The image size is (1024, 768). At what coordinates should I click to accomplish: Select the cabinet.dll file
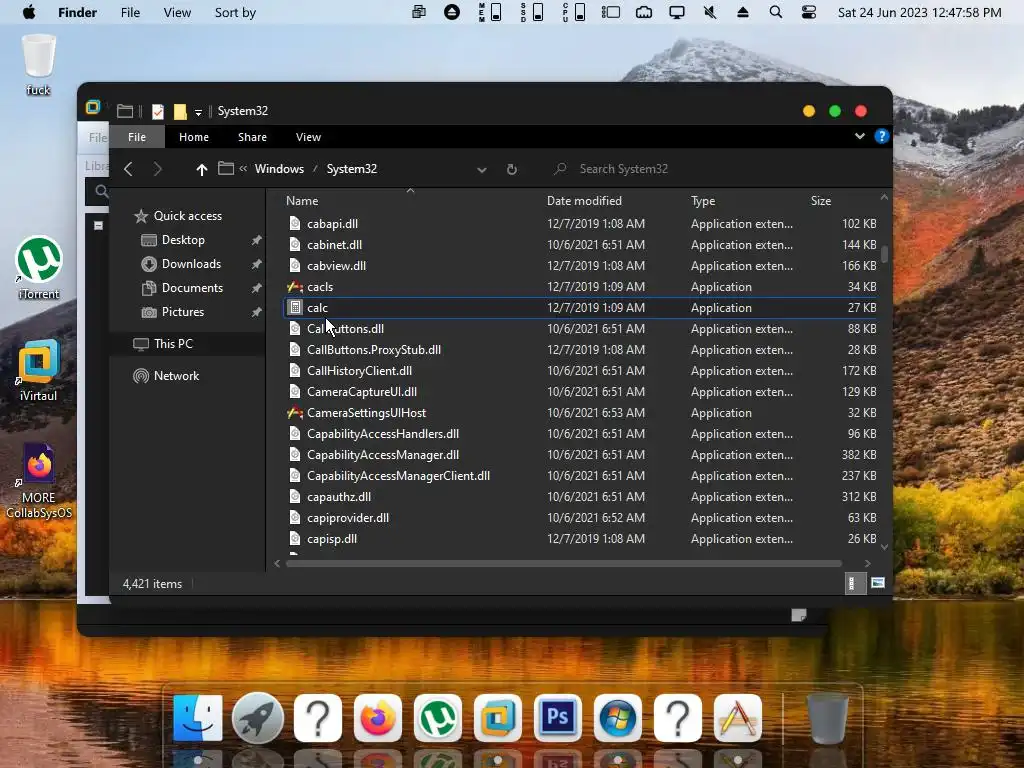[x=580, y=245]
